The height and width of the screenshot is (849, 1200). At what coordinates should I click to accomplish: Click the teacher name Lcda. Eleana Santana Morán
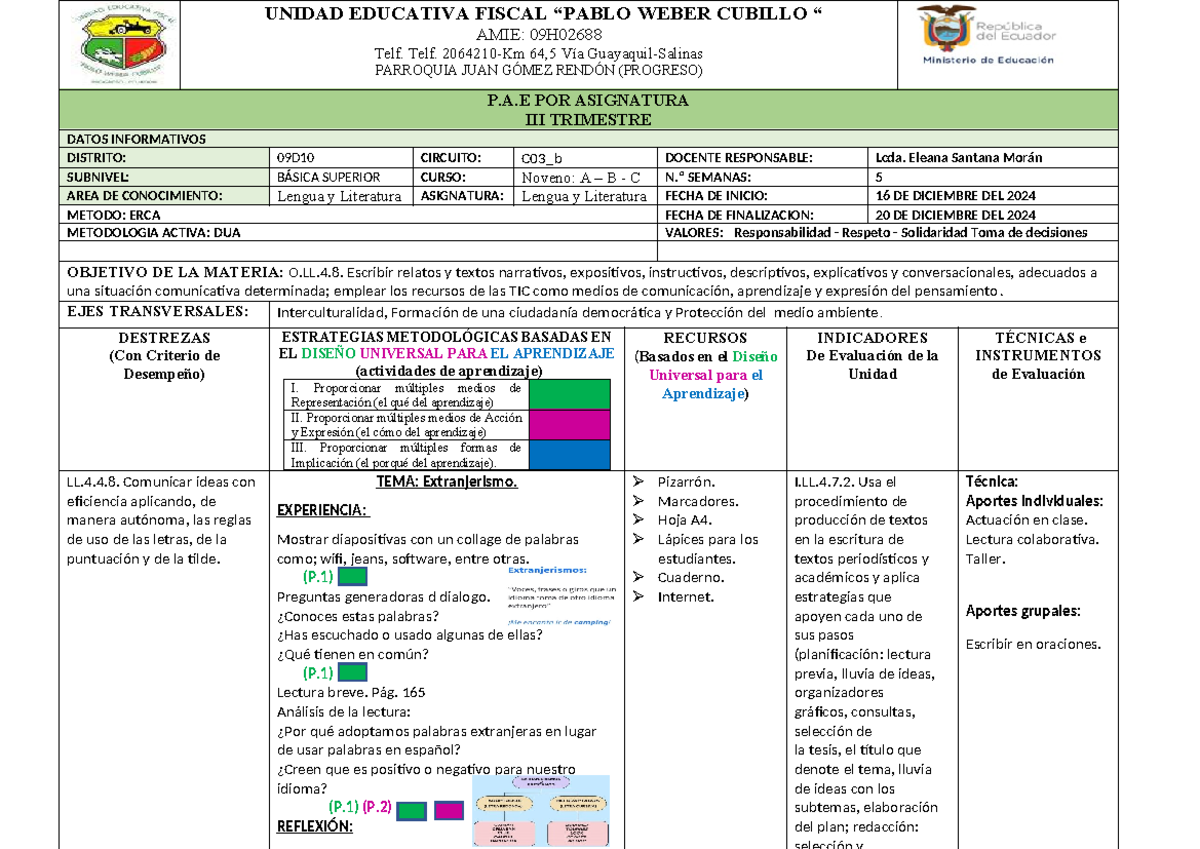pos(958,158)
